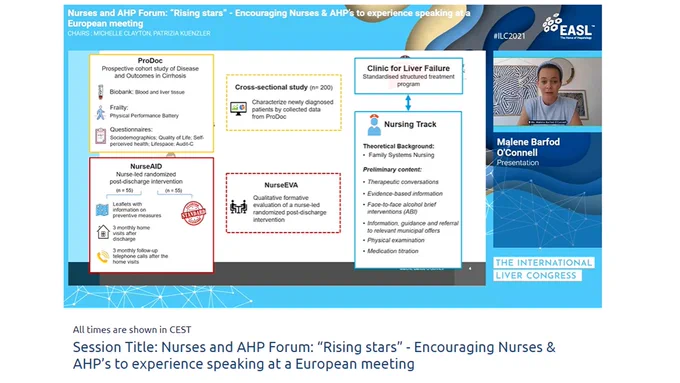The height and width of the screenshot is (383, 680).
Task: Click the 'Physical examination' bullet
Action: point(396,240)
